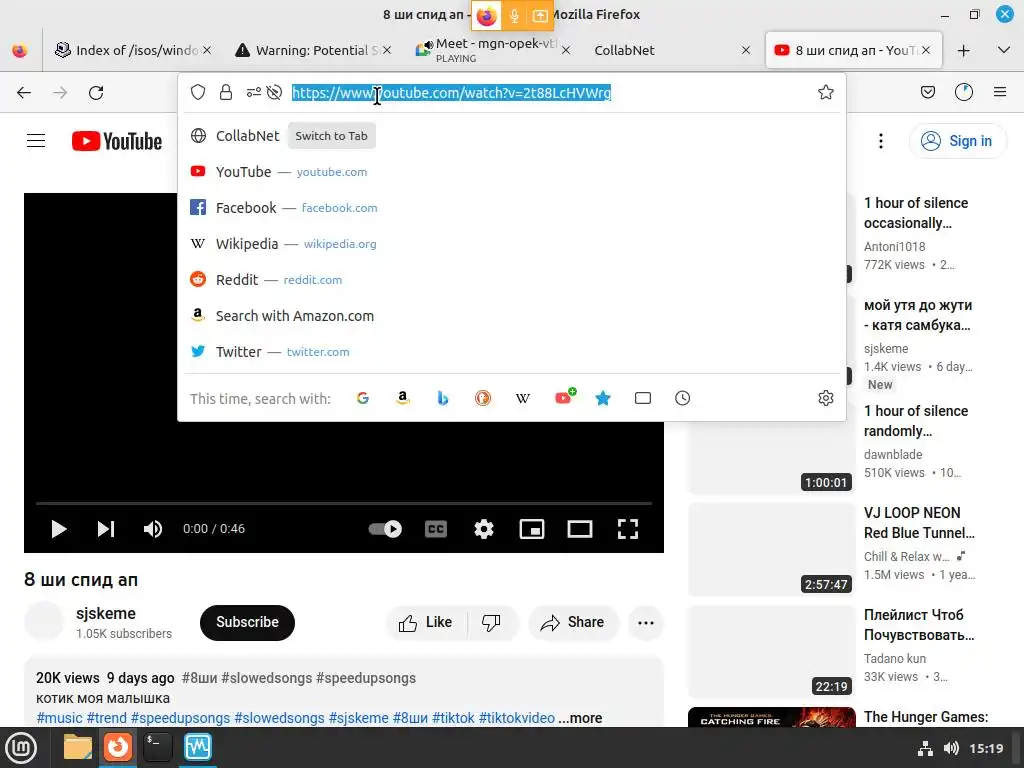Screen dimensions: 1024x768
Task: Dislike the video
Action: (491, 622)
